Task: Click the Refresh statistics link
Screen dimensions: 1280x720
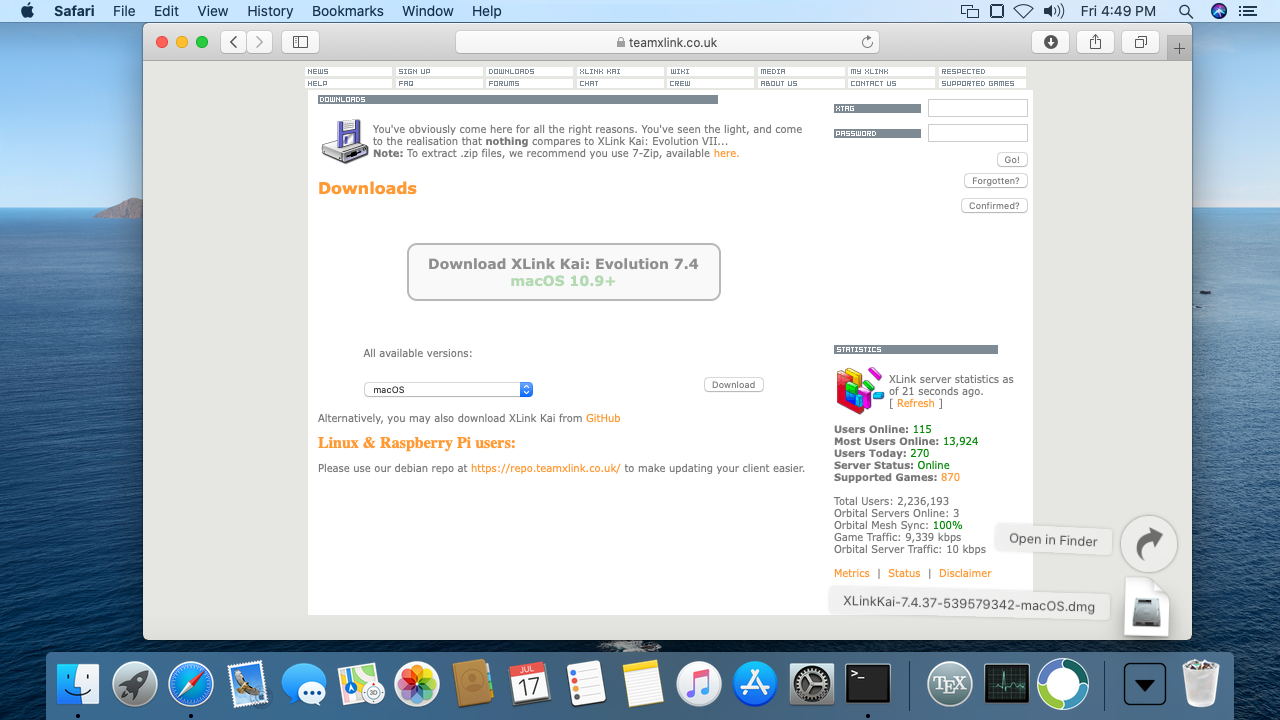Action: click(915, 404)
